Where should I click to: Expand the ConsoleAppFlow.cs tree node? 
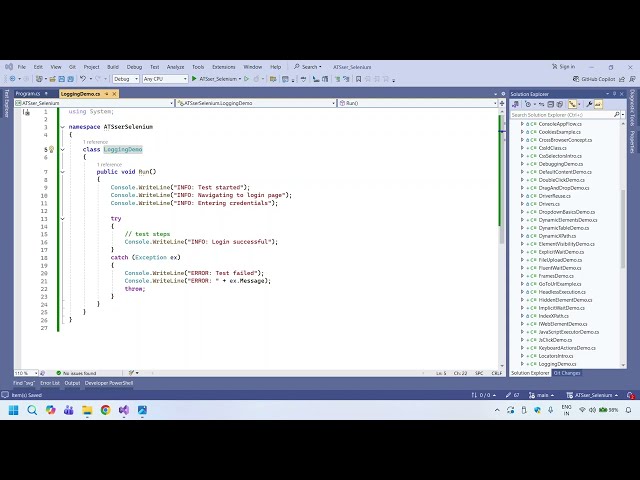[x=522, y=124]
